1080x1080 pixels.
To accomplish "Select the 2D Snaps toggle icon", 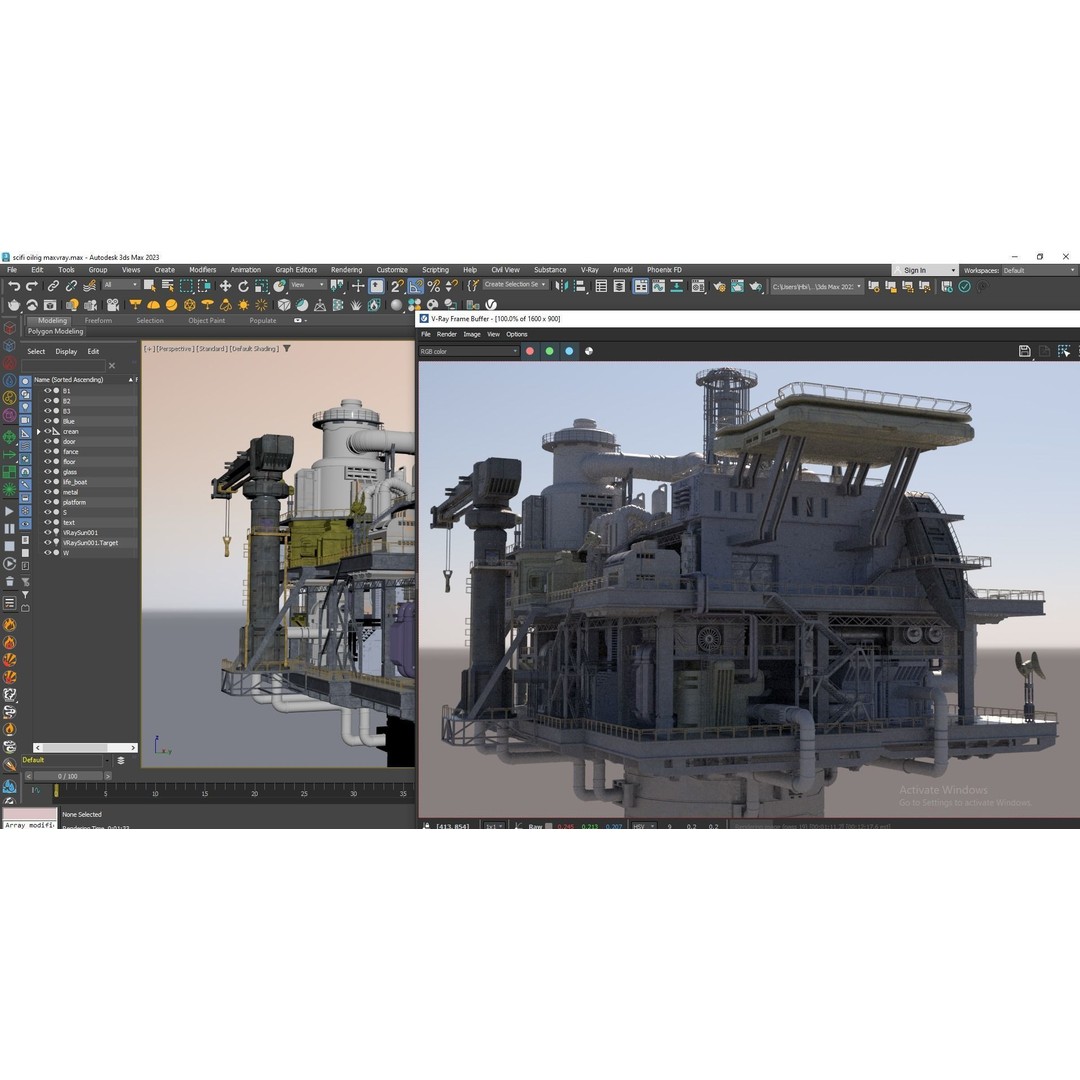I will tap(397, 286).
